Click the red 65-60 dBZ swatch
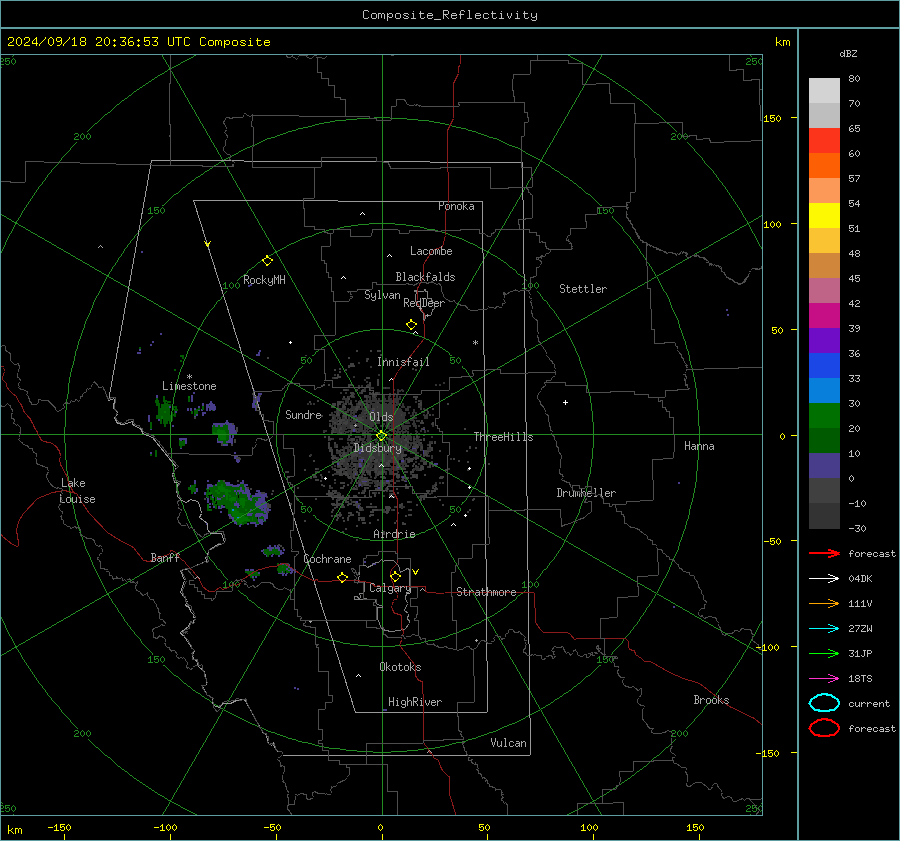 824,141
